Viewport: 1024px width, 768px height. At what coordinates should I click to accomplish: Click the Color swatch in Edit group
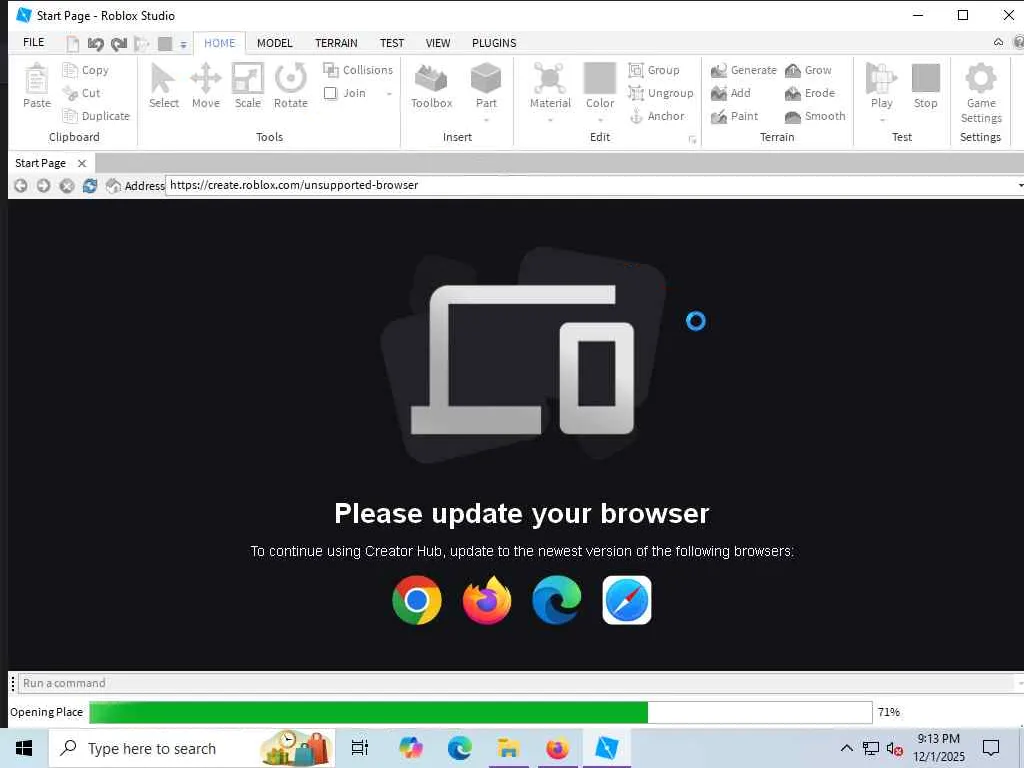(600, 78)
